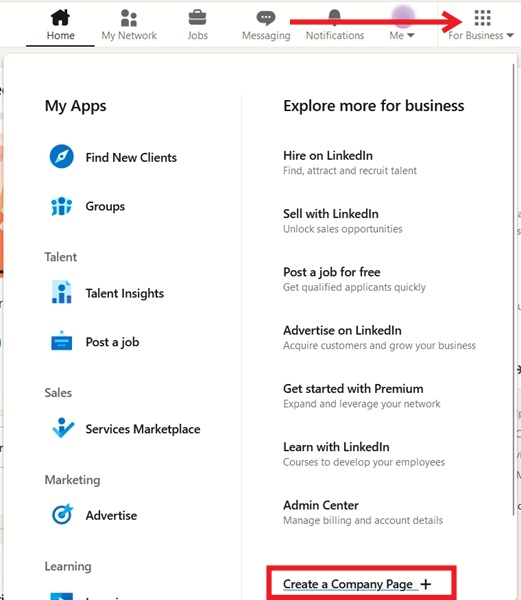Expand the Me dropdown arrow
521x600 pixels.
pos(411,35)
